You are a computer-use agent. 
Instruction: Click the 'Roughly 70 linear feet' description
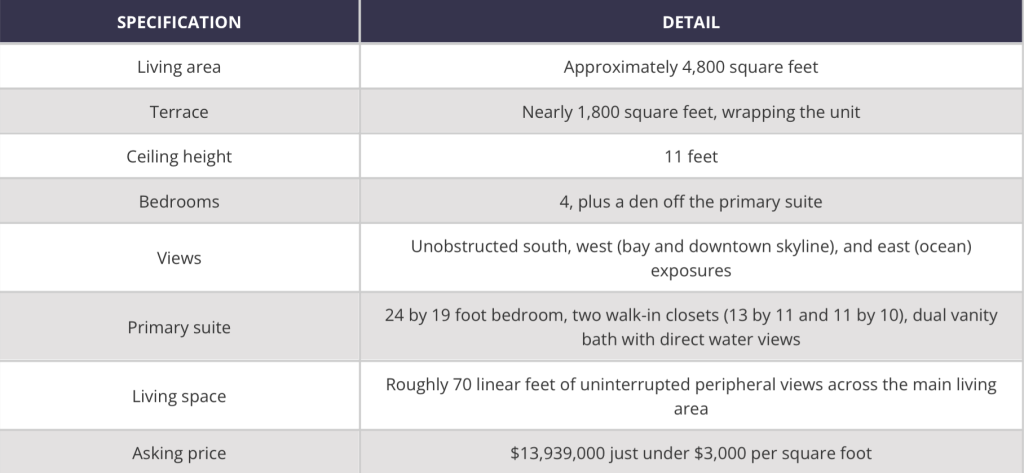click(x=691, y=396)
